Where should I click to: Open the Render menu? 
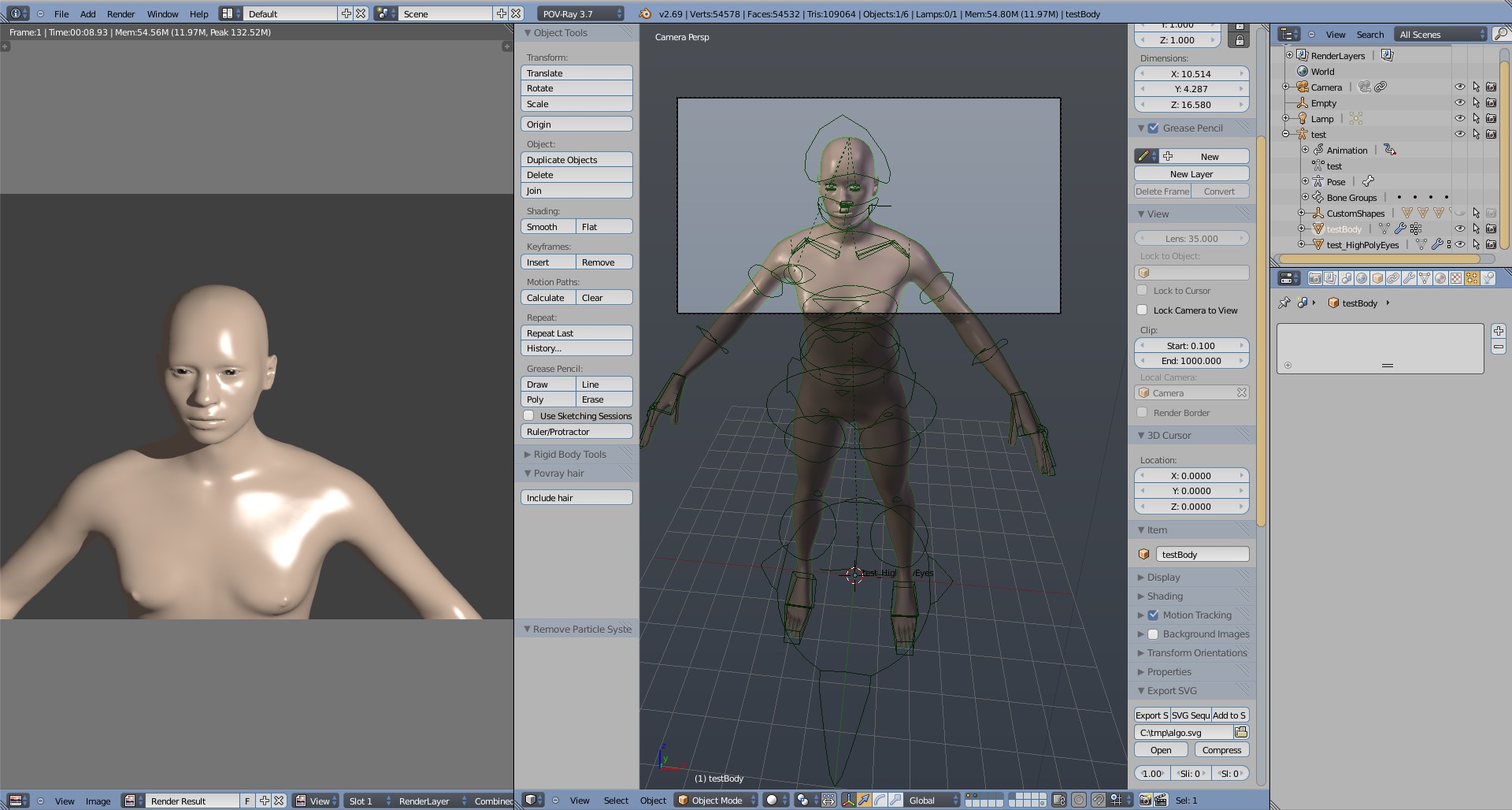coord(120,13)
